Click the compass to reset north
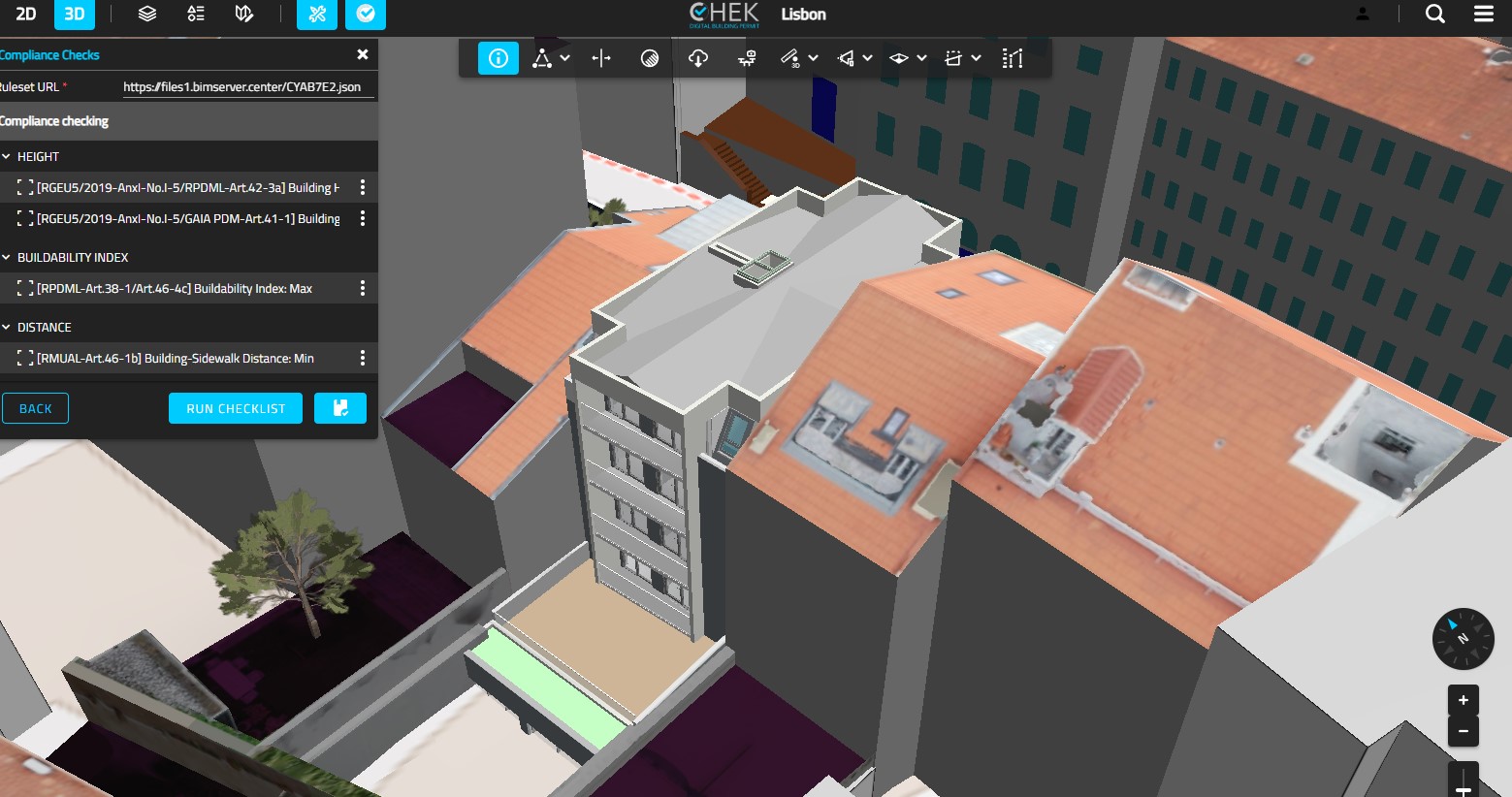This screenshot has height=797, width=1512. pos(1463,639)
